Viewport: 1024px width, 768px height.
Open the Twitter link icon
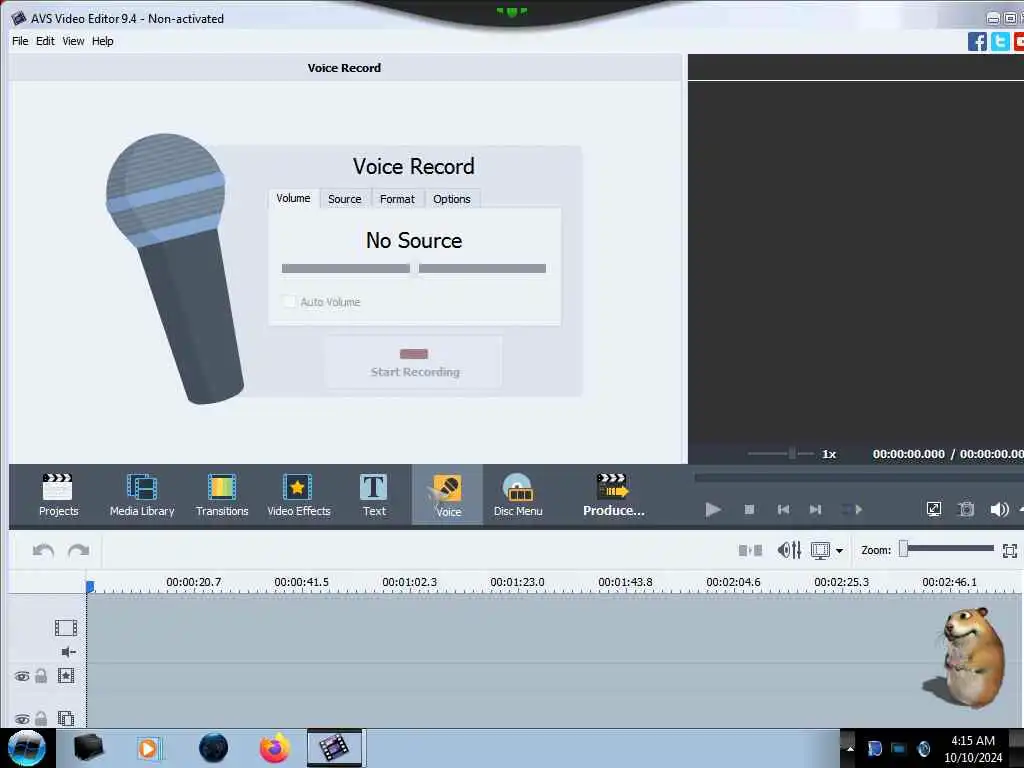click(1000, 41)
